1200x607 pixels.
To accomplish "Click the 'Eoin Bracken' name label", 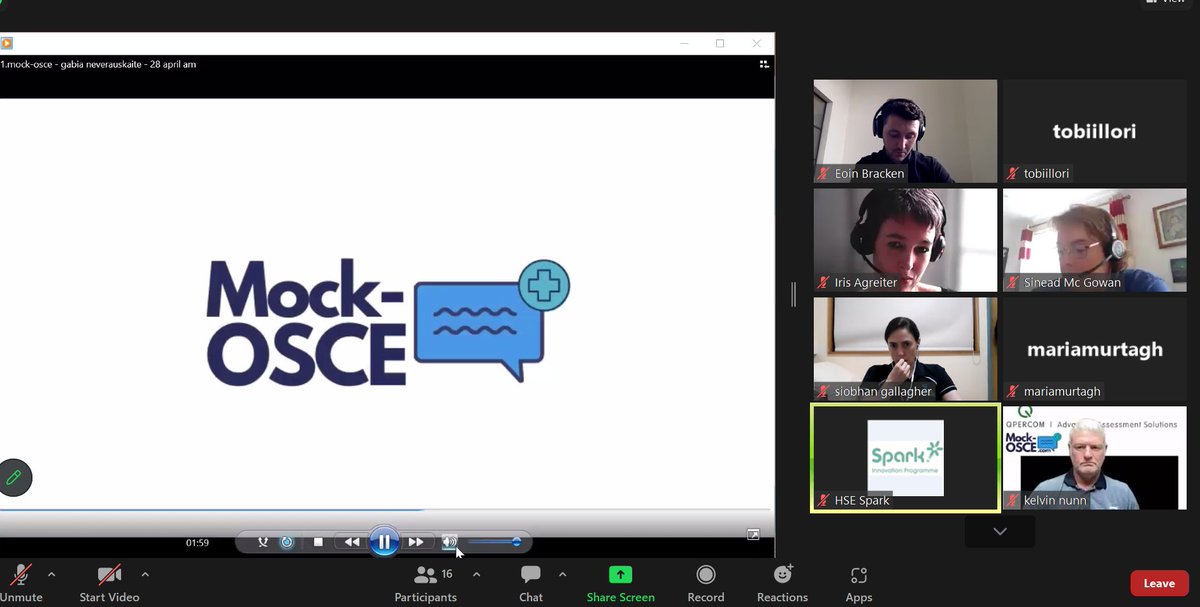I will (869, 174).
